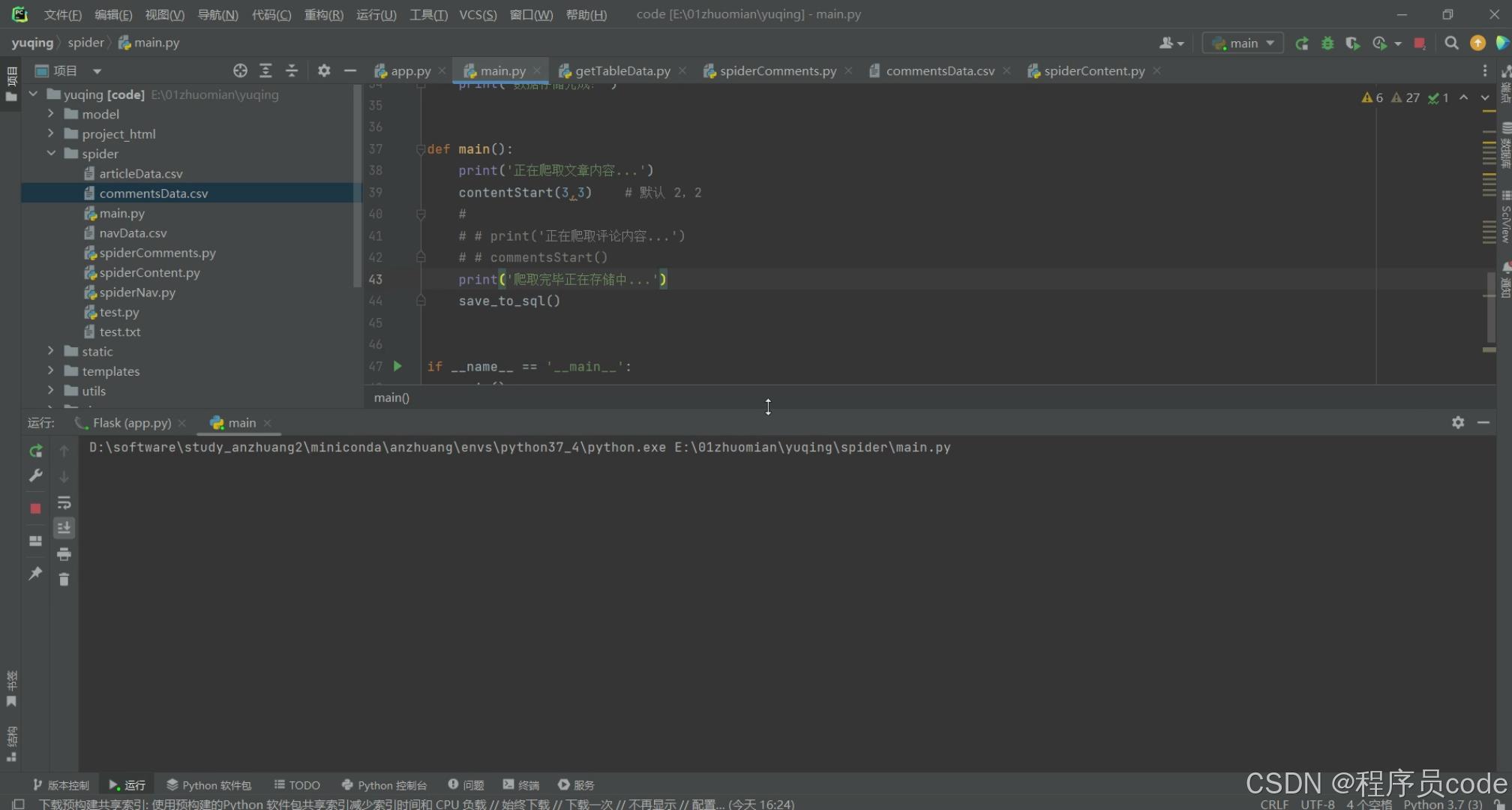Image resolution: width=1512 pixels, height=810 pixels.
Task: Click the debug bug icon in toolbar
Action: 1327,43
